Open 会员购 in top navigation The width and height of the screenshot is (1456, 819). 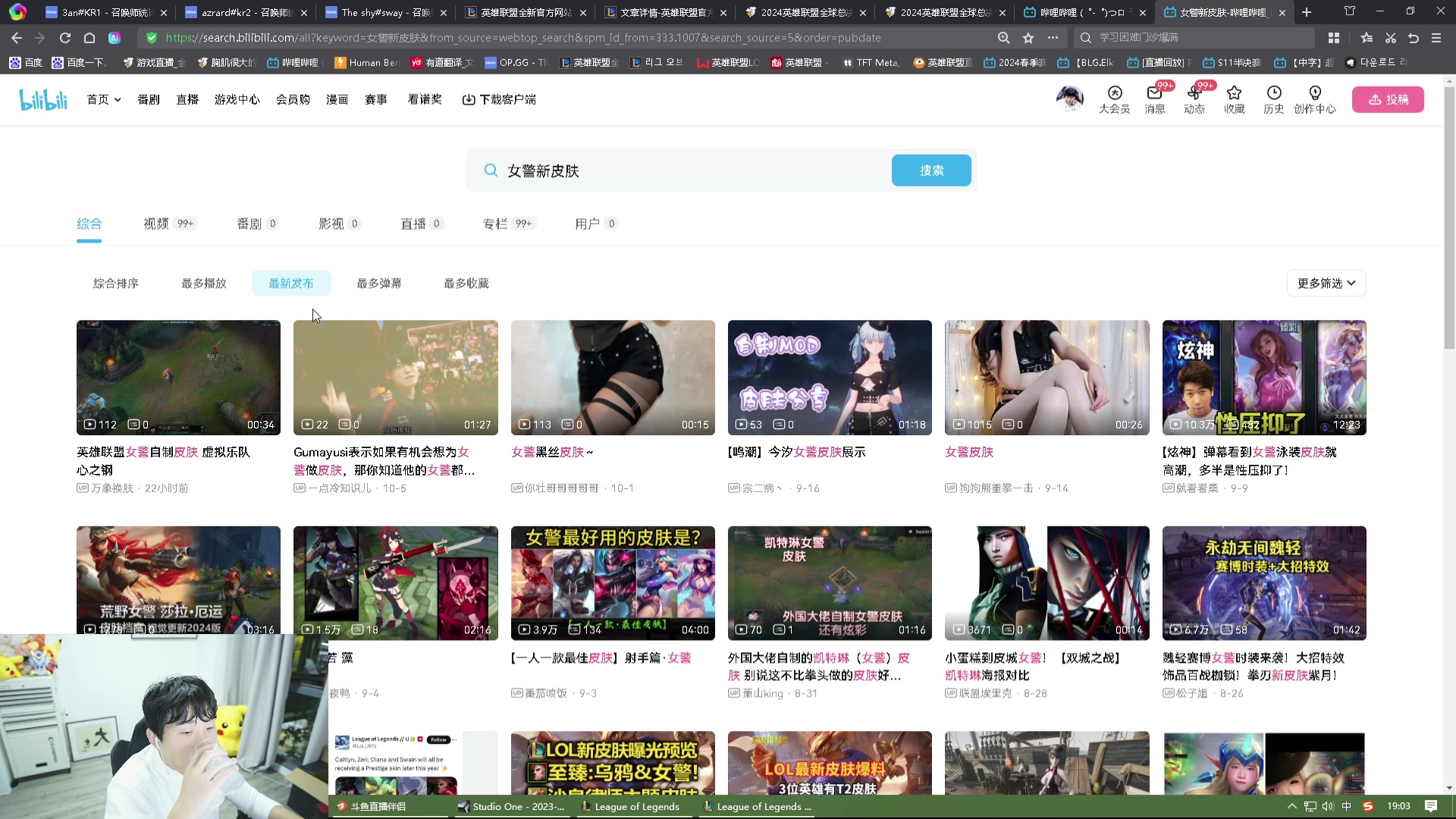293,99
